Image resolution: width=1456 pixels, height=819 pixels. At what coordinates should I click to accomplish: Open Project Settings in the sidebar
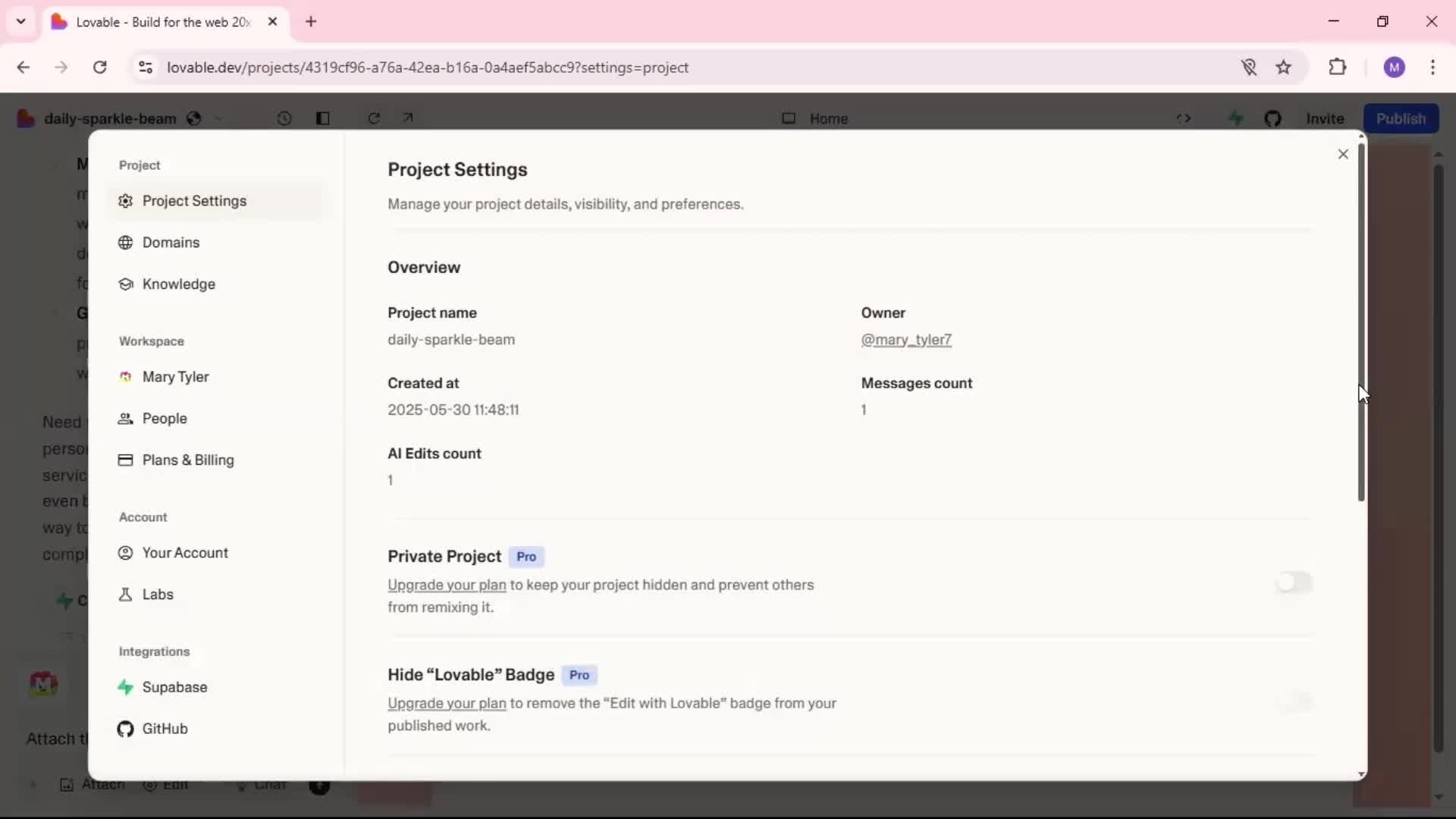pyautogui.click(x=216, y=201)
